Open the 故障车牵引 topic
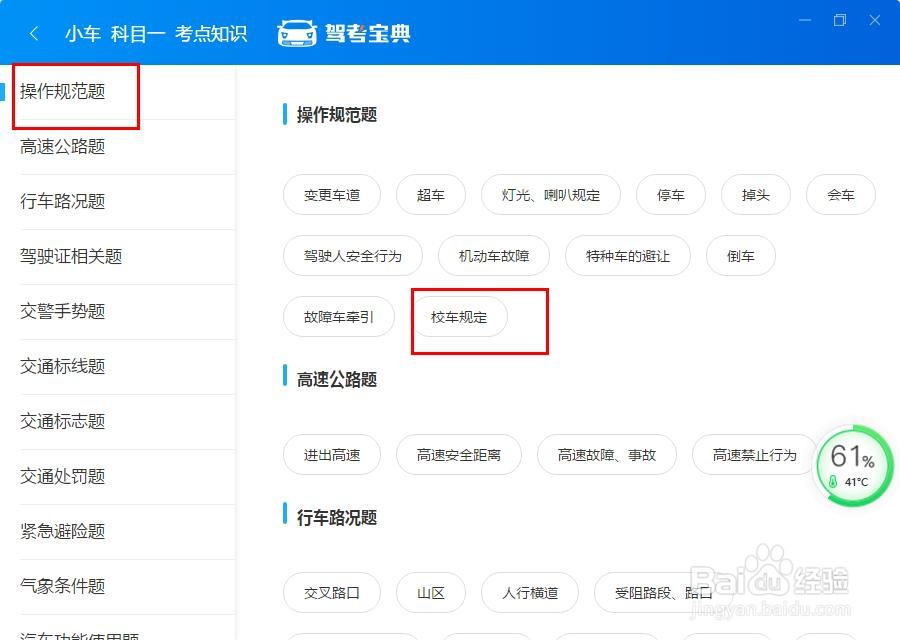 coord(339,317)
